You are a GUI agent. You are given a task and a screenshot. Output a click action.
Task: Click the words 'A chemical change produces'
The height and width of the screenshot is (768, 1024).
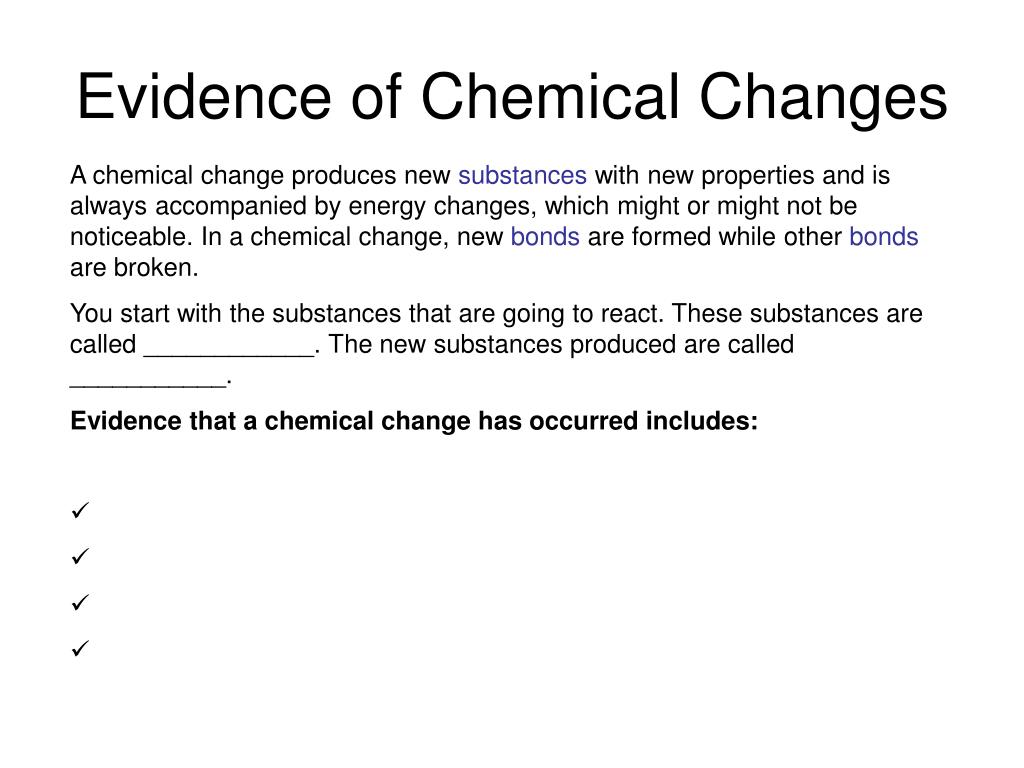[x=233, y=176]
